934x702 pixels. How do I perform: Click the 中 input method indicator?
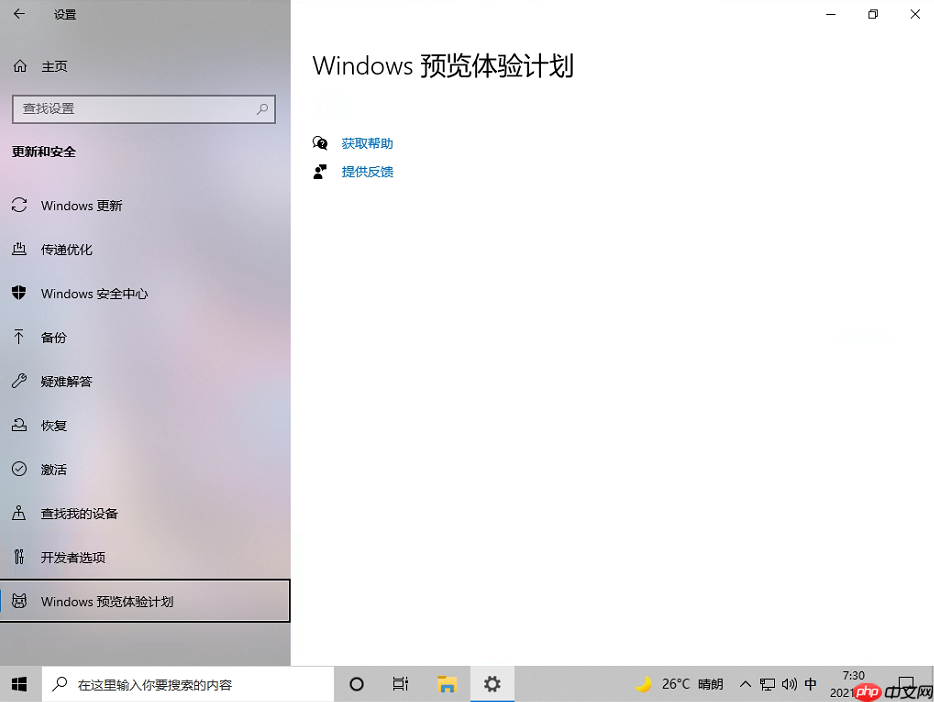pos(811,684)
